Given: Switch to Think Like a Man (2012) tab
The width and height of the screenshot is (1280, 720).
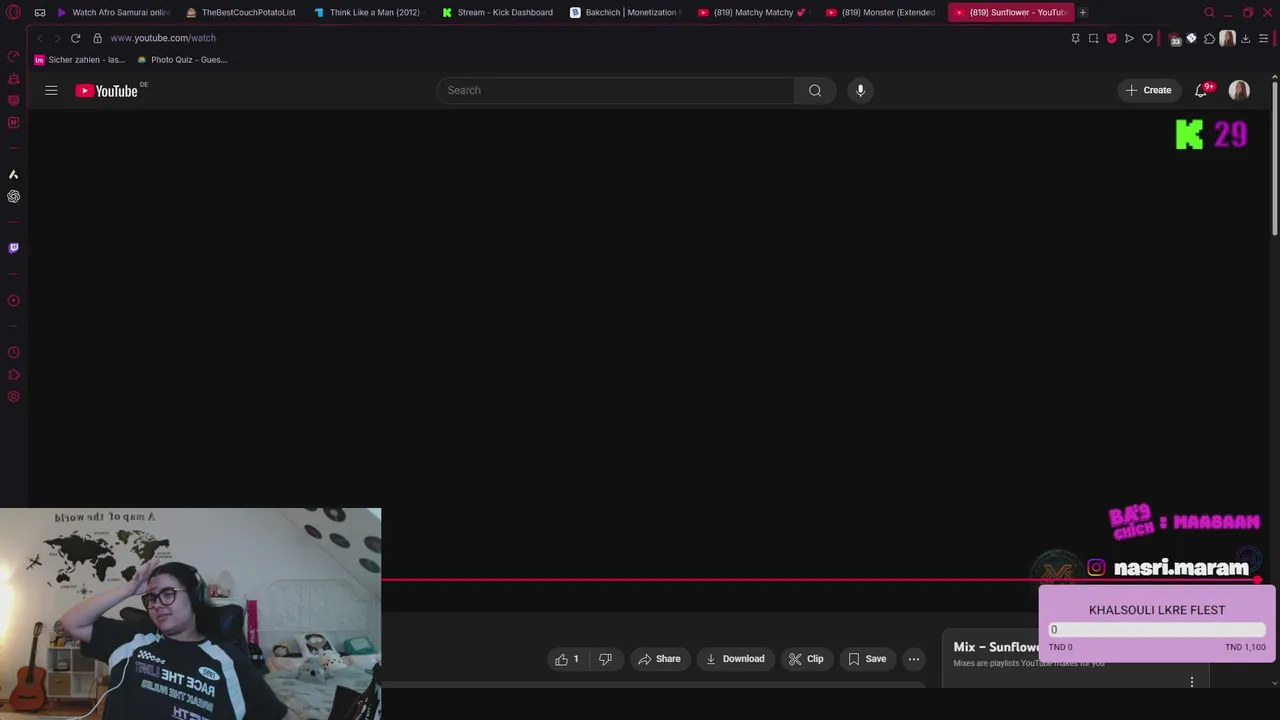Looking at the screenshot, I should (x=369, y=12).
